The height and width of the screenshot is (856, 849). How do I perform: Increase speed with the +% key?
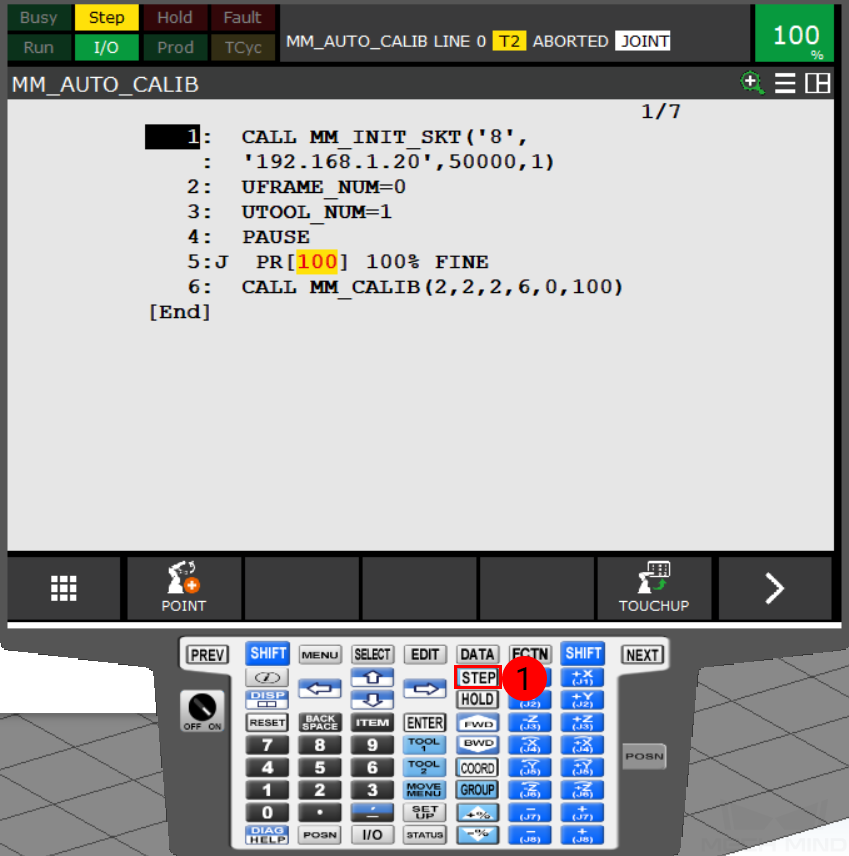point(478,813)
